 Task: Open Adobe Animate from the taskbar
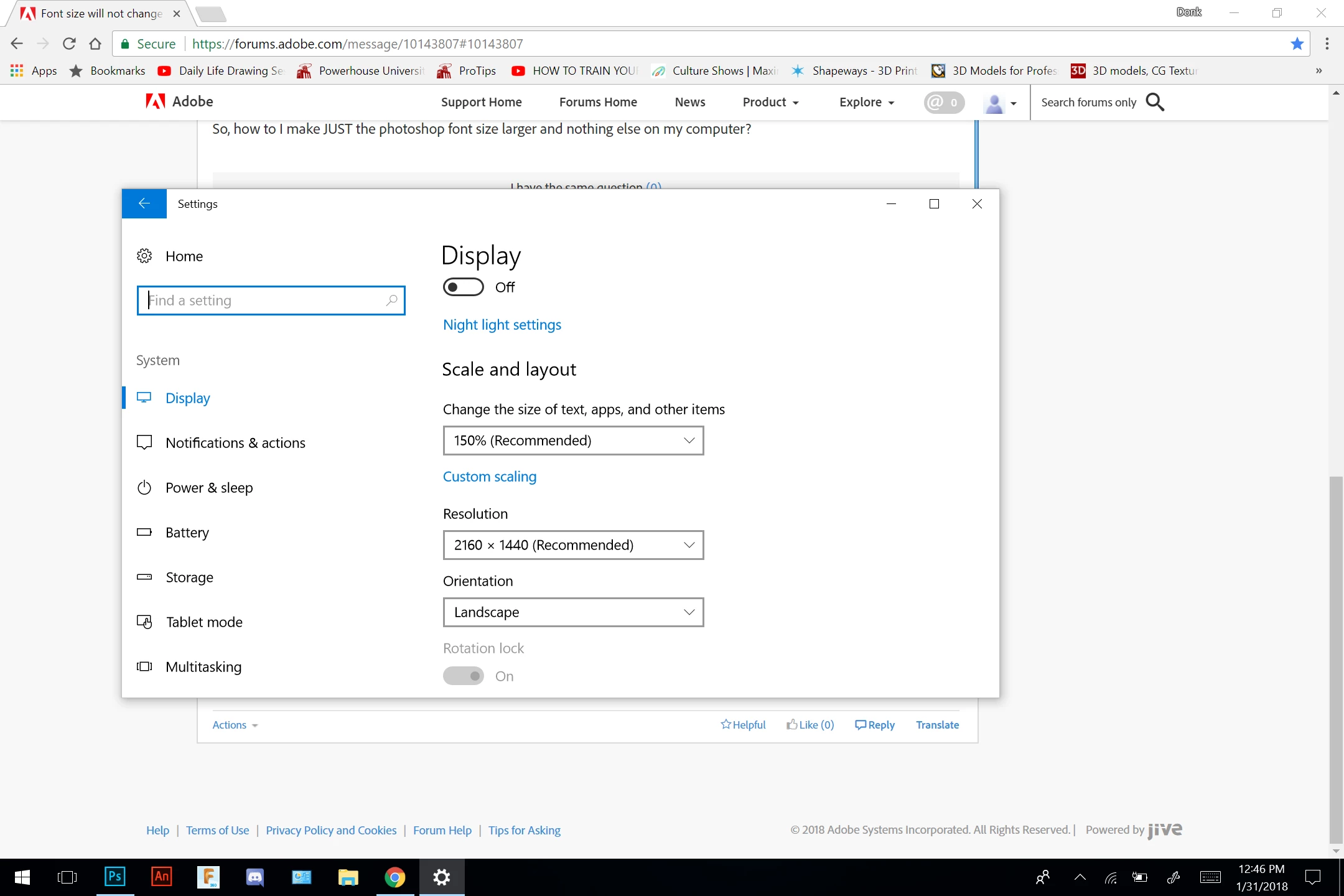(162, 877)
